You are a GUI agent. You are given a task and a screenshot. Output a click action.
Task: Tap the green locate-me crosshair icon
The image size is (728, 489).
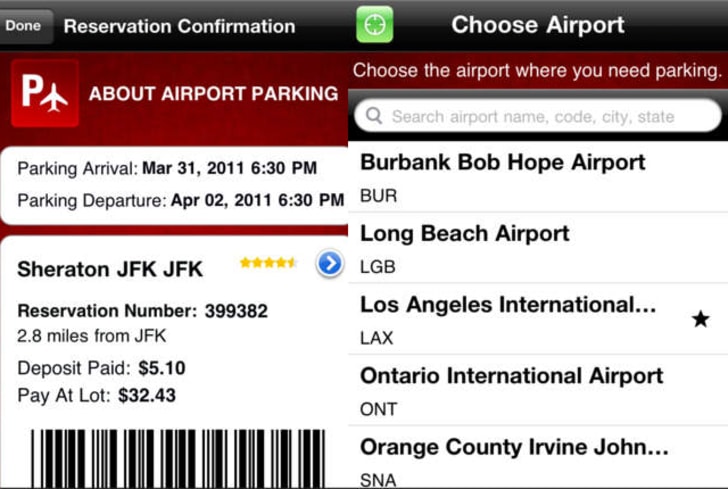click(x=374, y=25)
